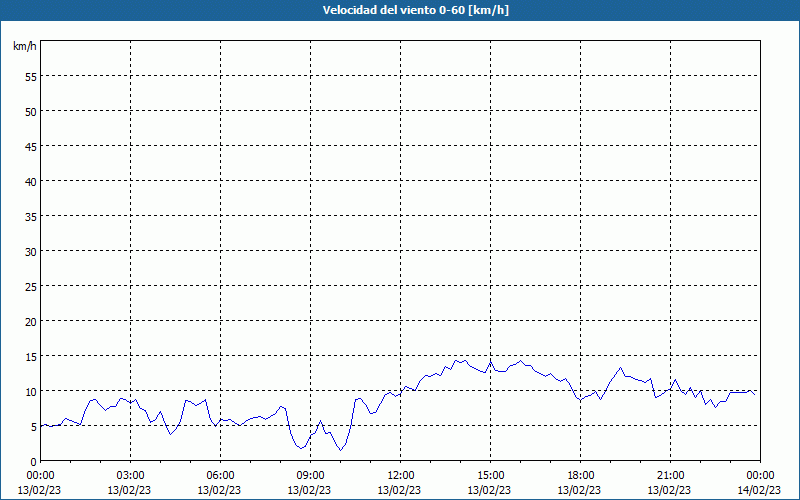
Task: Click the 06:00 time label
Action: (220, 476)
